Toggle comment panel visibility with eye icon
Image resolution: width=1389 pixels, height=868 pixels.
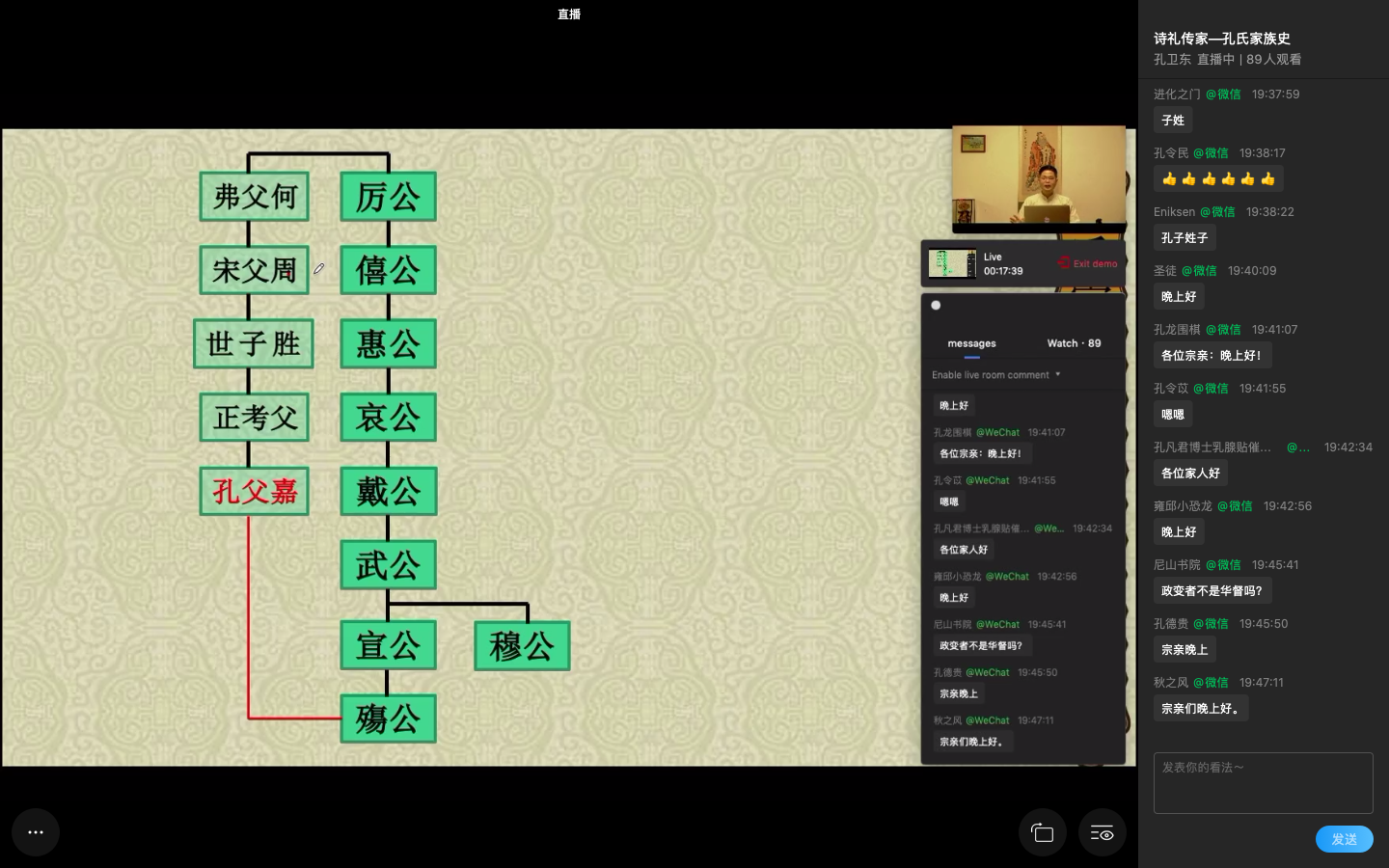click(x=1103, y=832)
